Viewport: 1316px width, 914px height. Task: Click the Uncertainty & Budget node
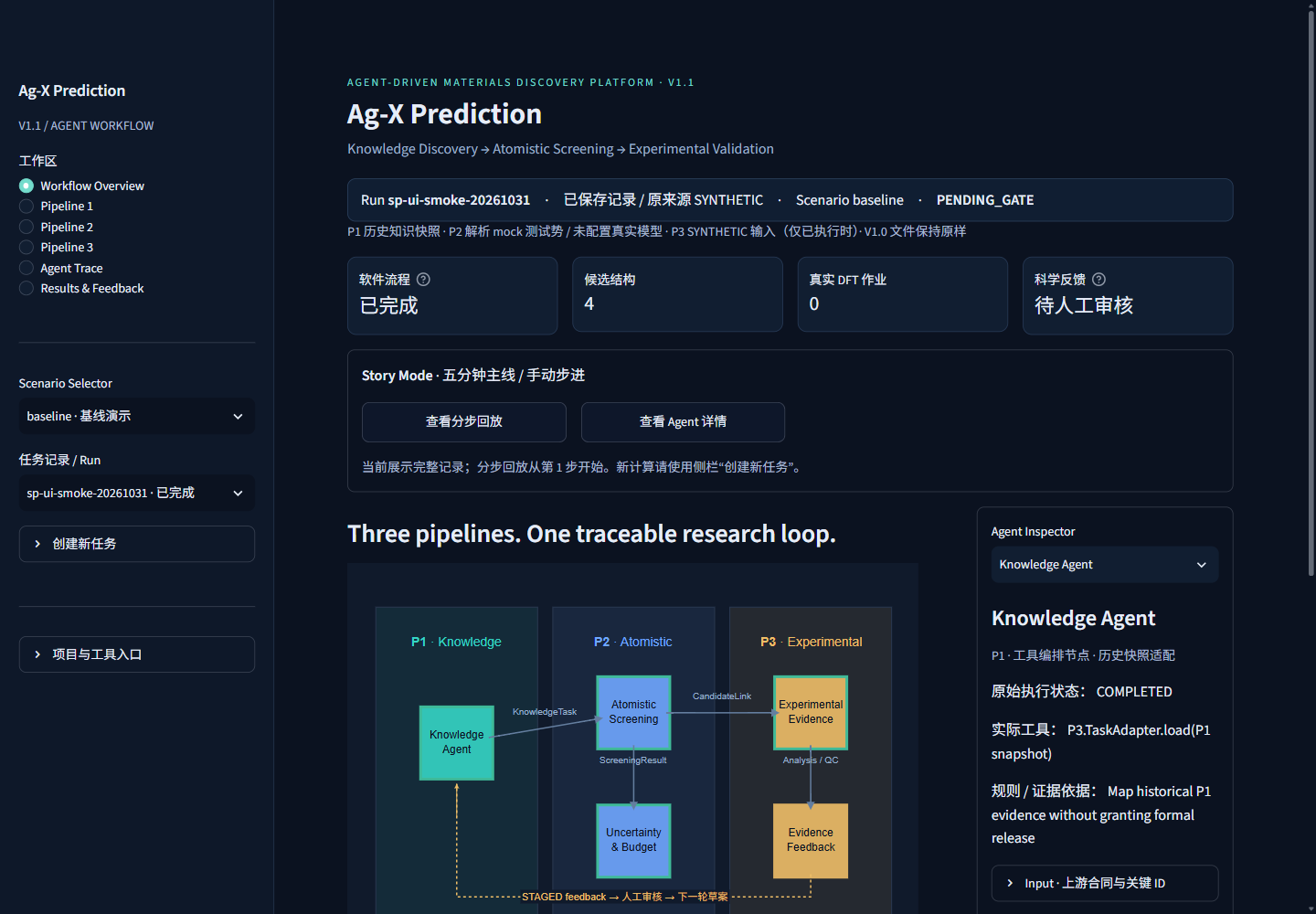click(x=633, y=841)
